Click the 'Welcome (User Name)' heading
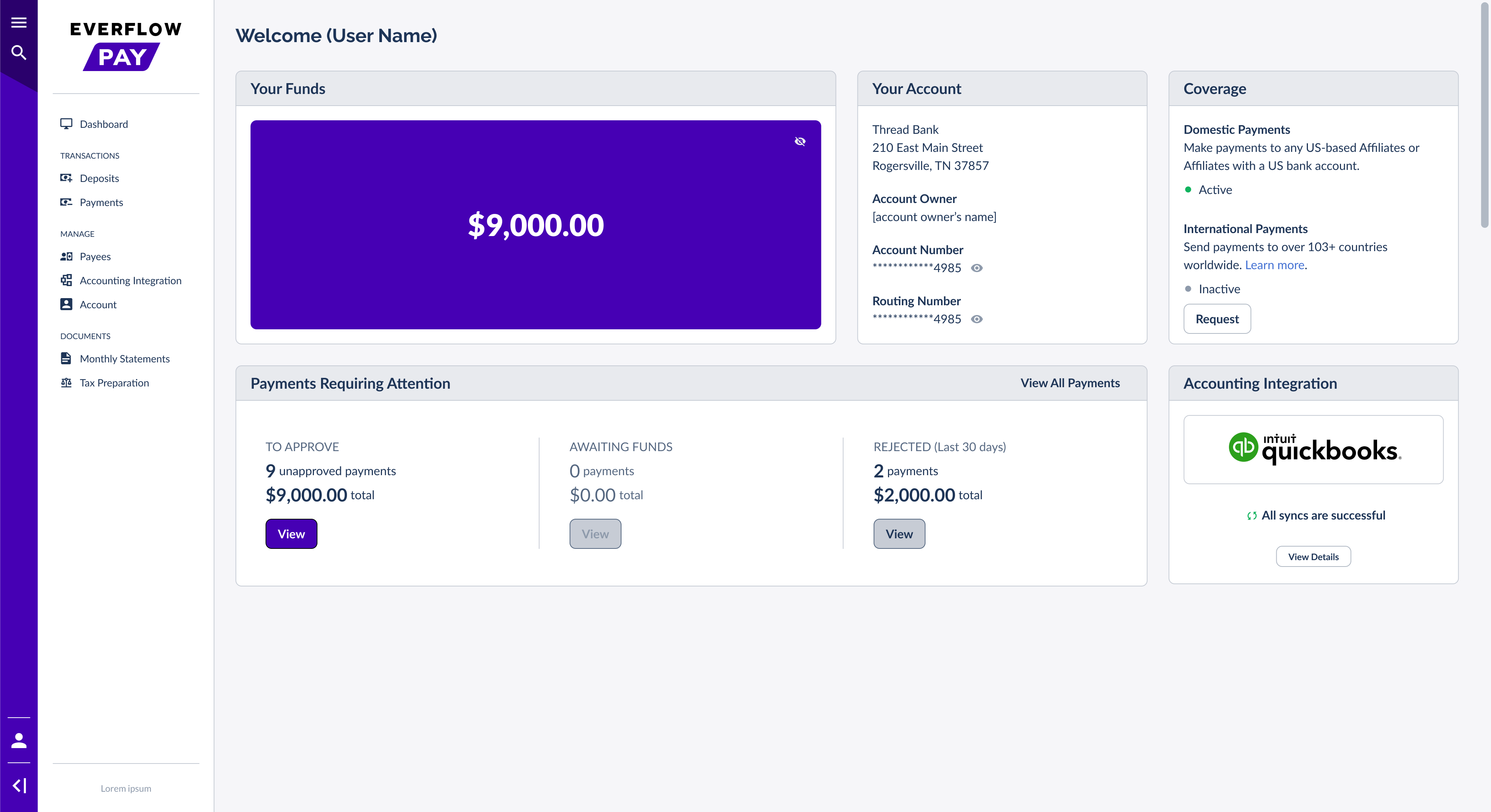The height and width of the screenshot is (812, 1491). 336,35
